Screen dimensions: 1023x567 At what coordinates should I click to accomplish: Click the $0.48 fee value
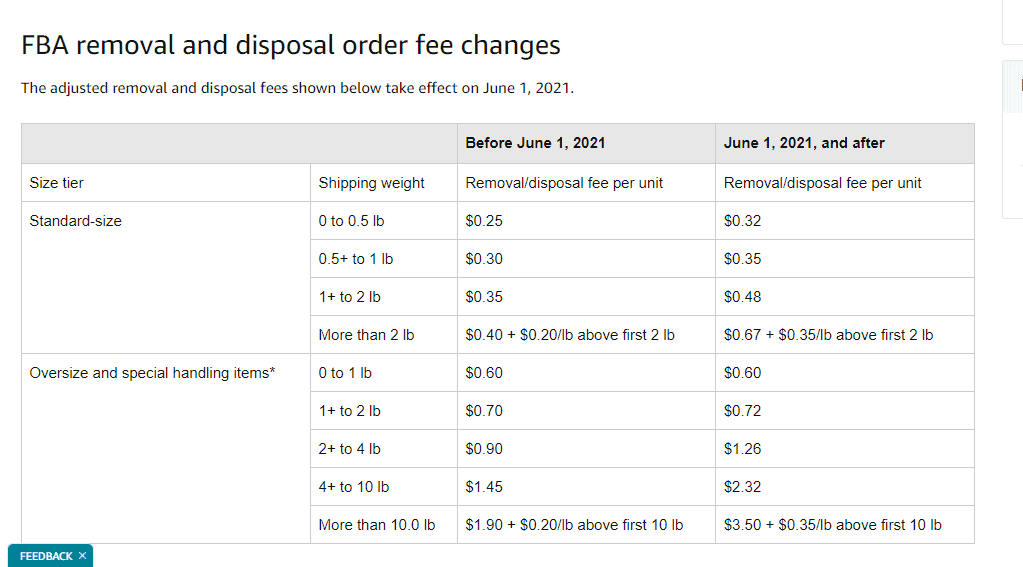click(x=742, y=296)
